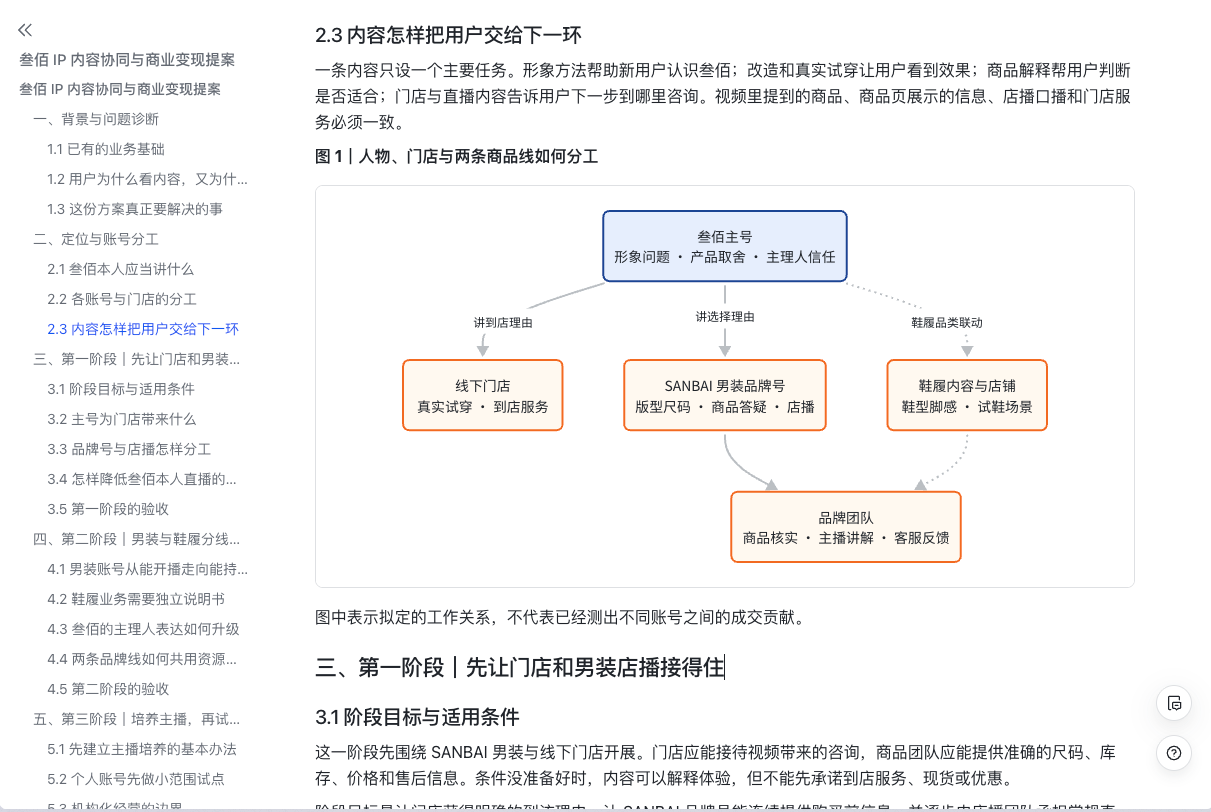Jump to 五、第三阶段 outline section
Screen dimensions: 1211x812
[x=136, y=719]
